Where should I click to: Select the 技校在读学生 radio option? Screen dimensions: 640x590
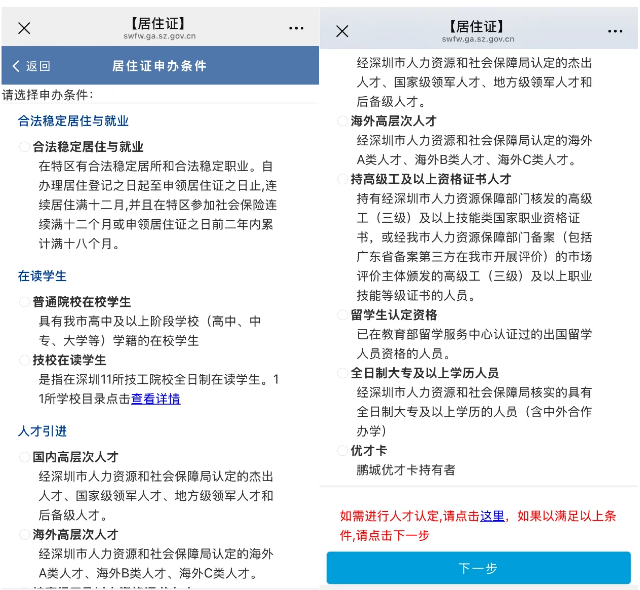[x=24, y=360]
